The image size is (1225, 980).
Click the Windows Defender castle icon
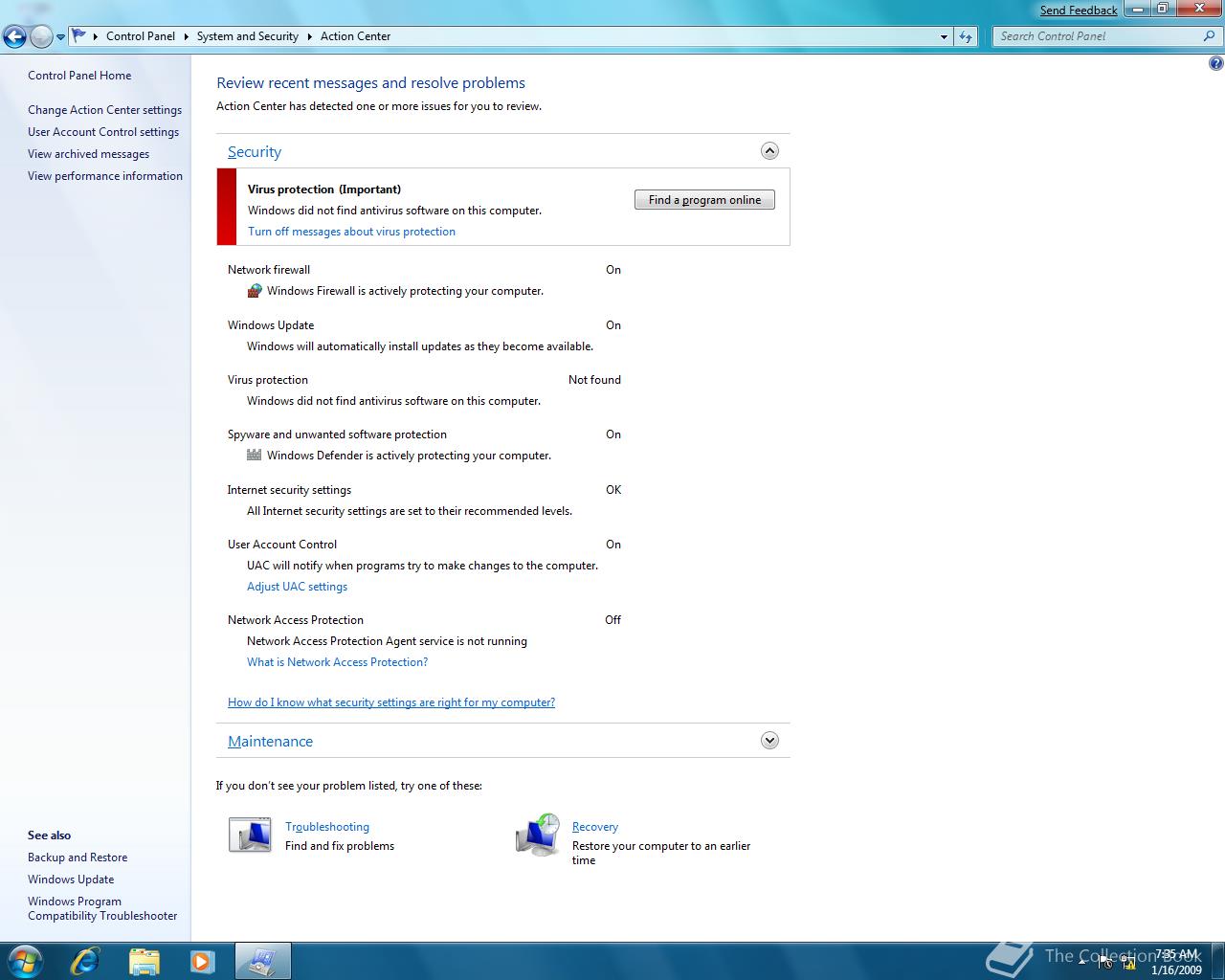[x=254, y=456]
